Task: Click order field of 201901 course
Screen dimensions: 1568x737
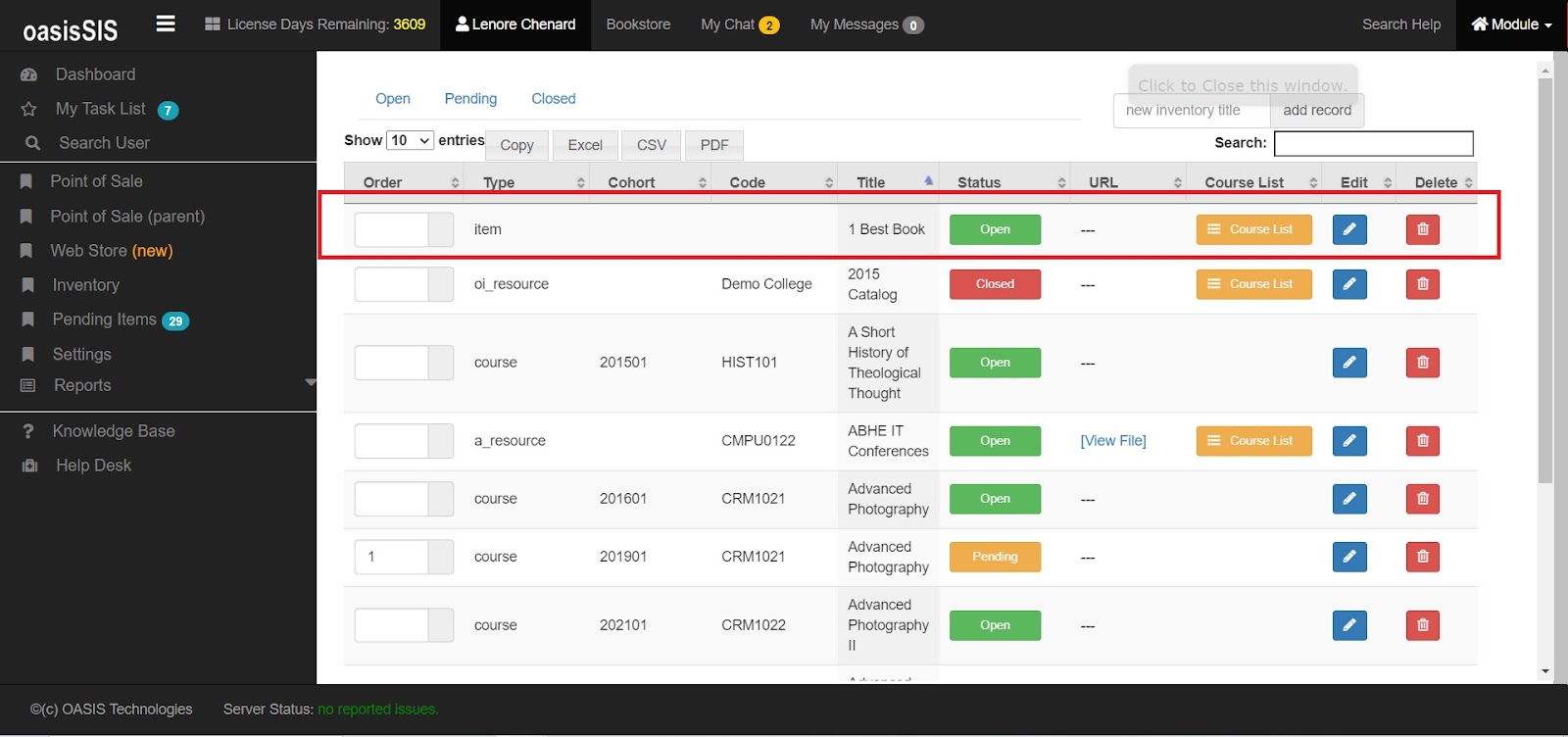Action: [x=391, y=557]
